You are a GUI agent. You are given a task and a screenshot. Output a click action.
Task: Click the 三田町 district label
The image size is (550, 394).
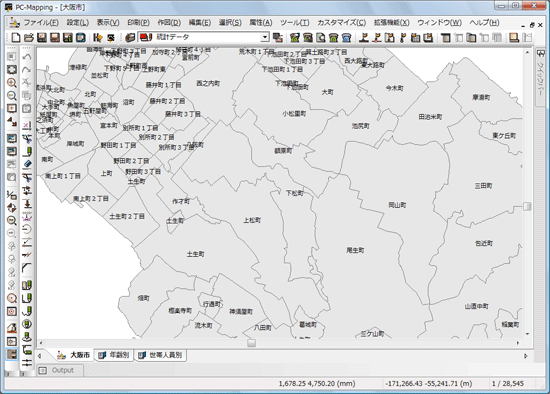[x=483, y=186]
